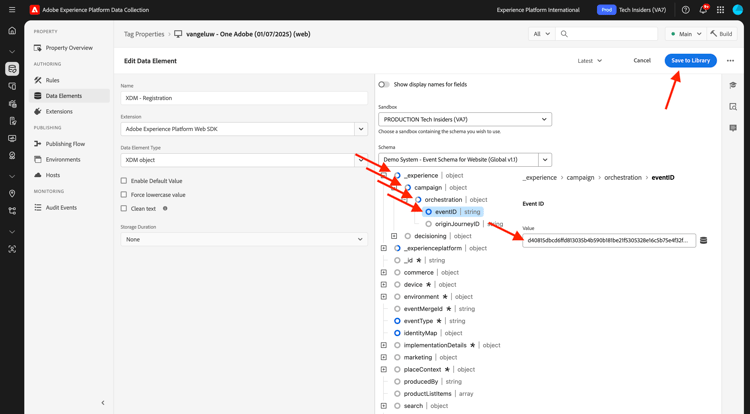Screen dimensions: 750x414
Task: Open Property Overview in sidebar
Action: [69, 48]
